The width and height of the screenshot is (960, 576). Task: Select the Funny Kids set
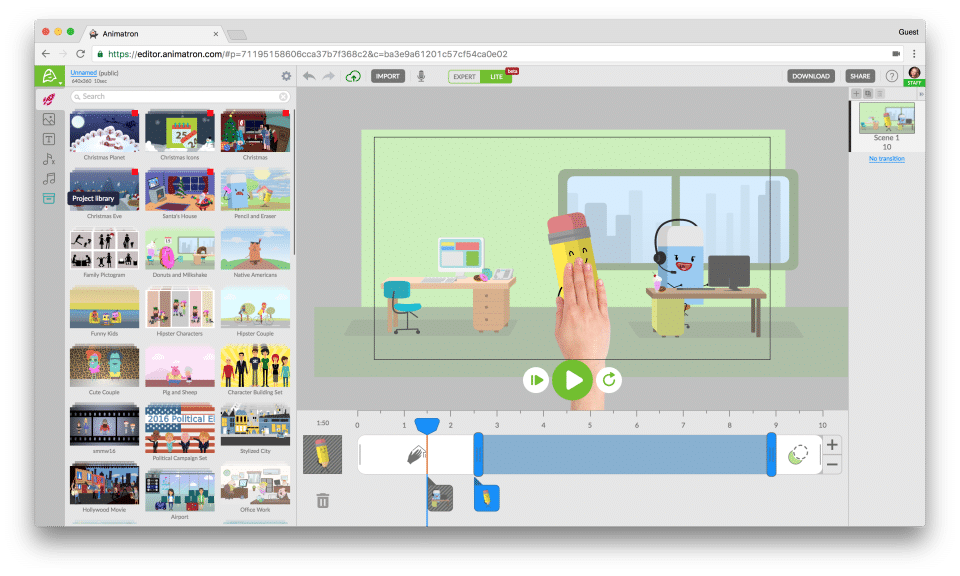(x=104, y=312)
